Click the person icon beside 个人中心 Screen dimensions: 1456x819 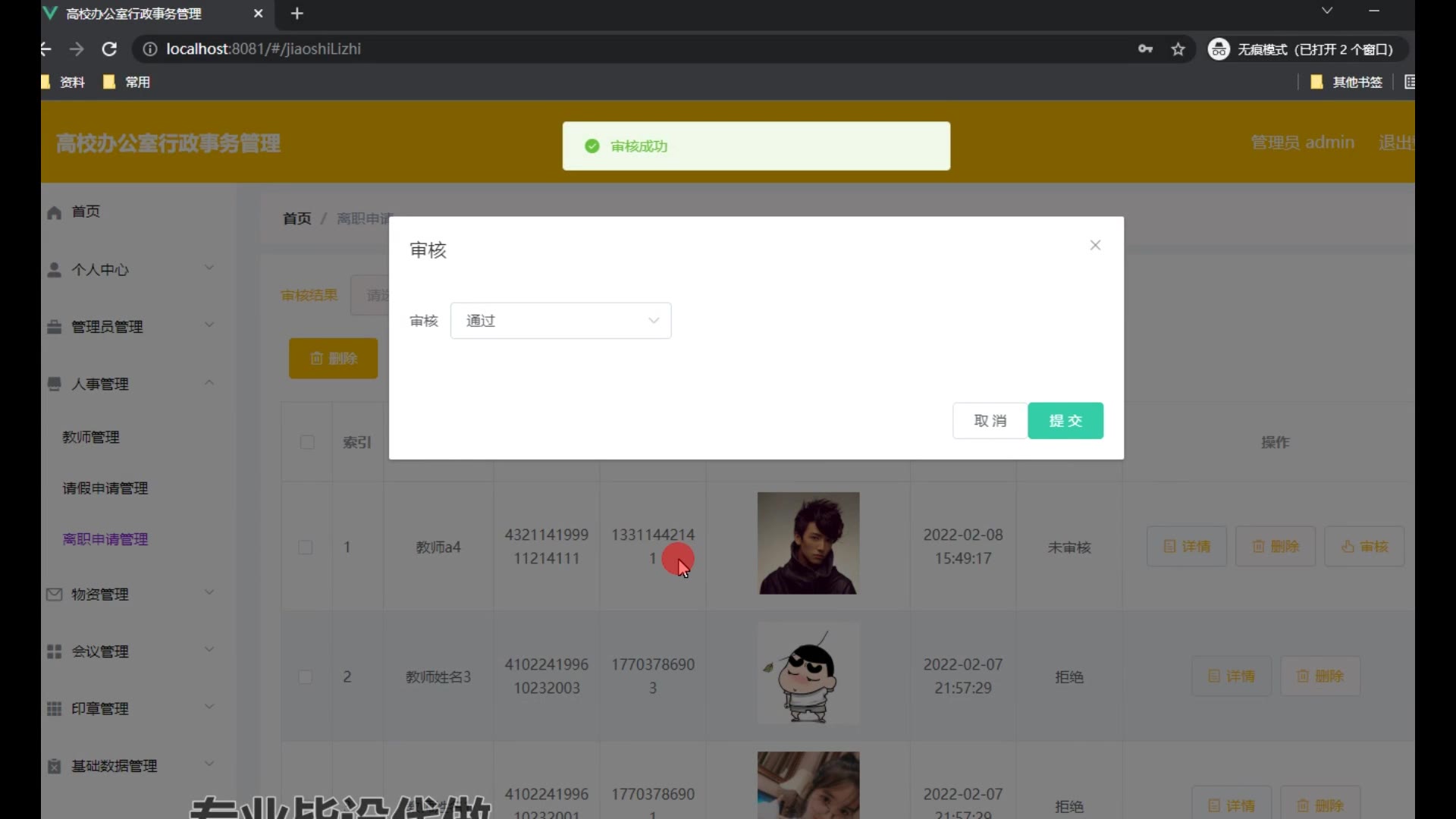pyautogui.click(x=54, y=270)
